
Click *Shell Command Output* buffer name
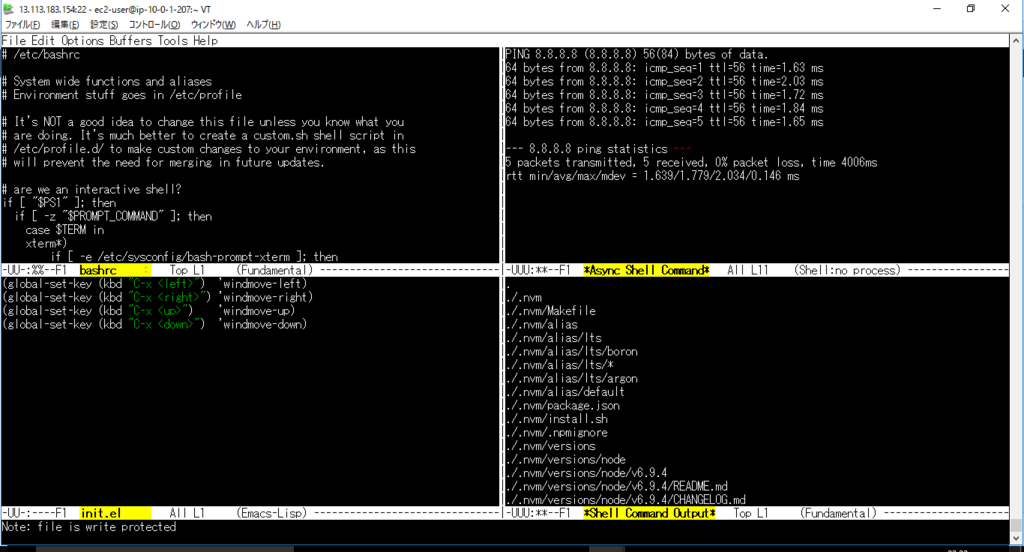(x=649, y=513)
